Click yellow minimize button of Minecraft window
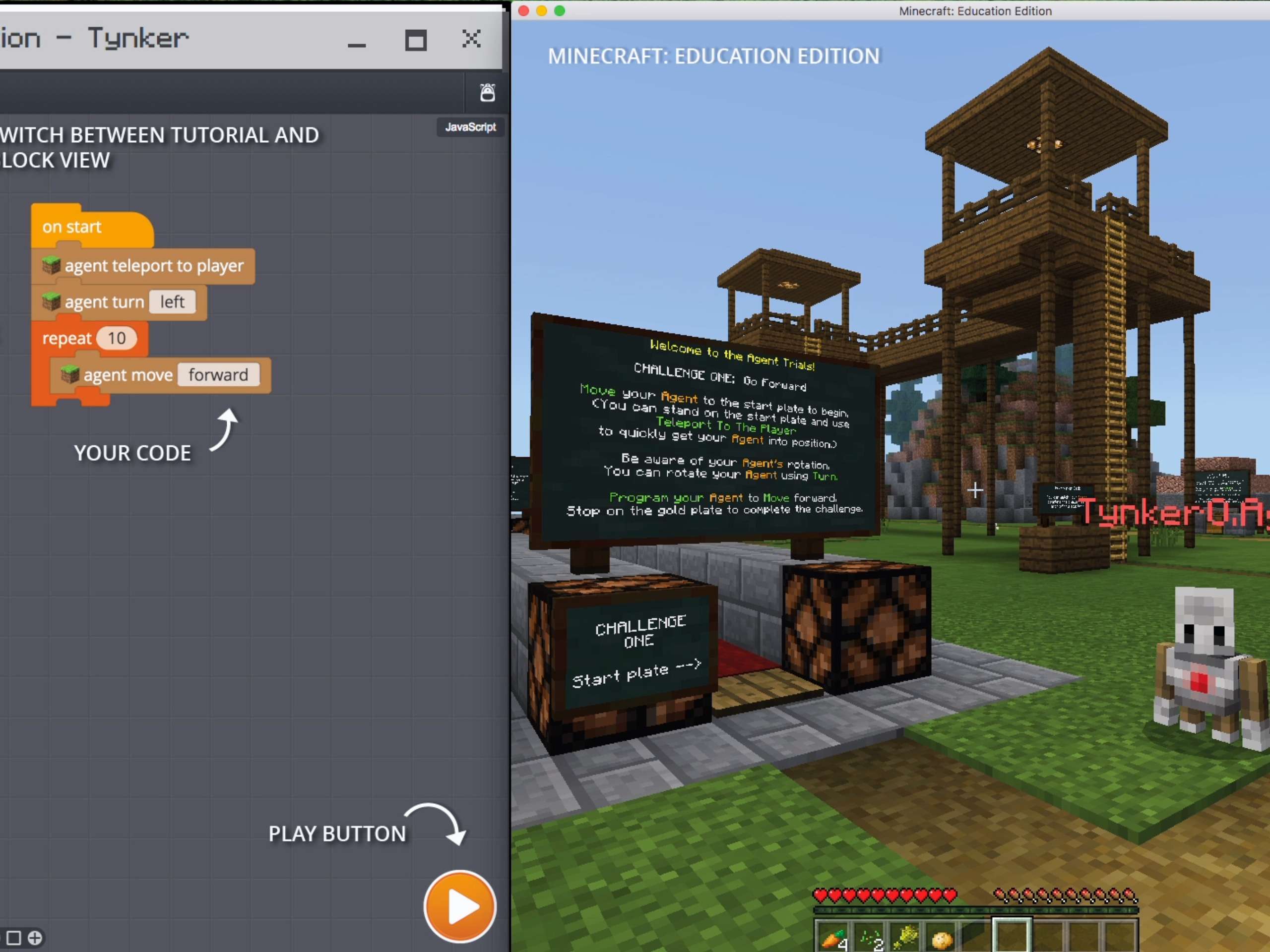The image size is (1270, 952). tap(541, 11)
